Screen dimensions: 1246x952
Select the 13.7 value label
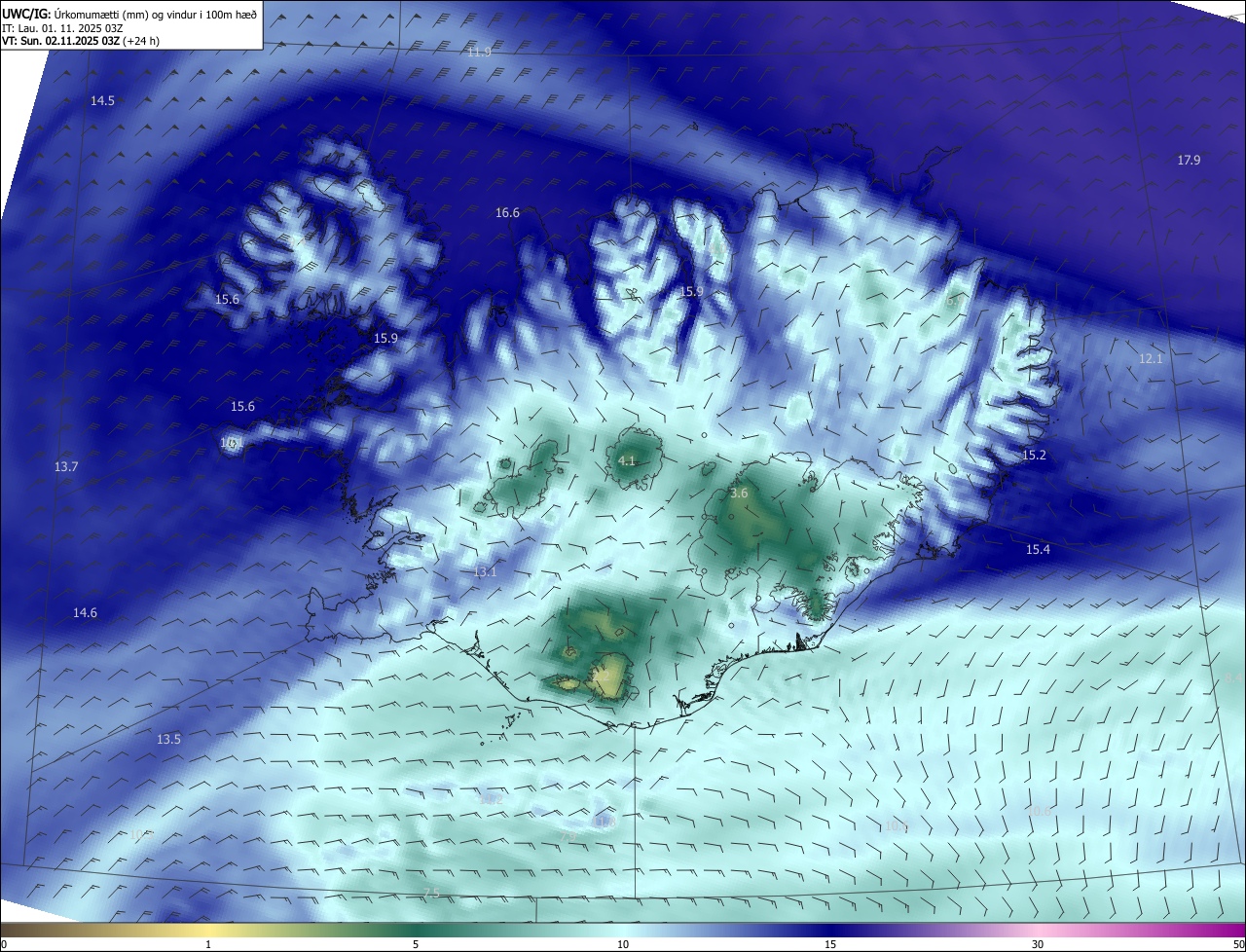[x=65, y=467]
